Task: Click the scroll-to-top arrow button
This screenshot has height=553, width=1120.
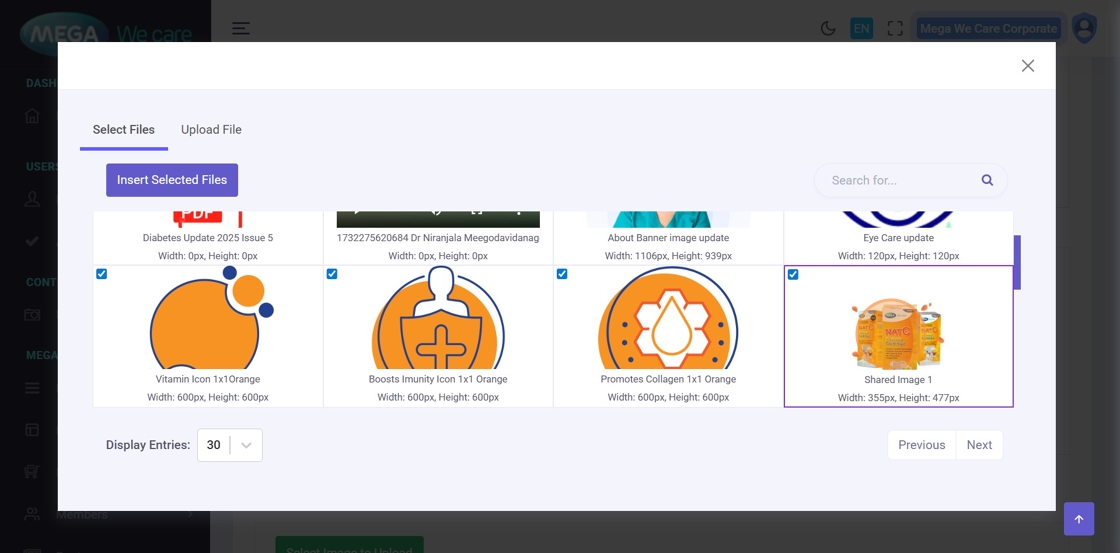Action: (1078, 519)
